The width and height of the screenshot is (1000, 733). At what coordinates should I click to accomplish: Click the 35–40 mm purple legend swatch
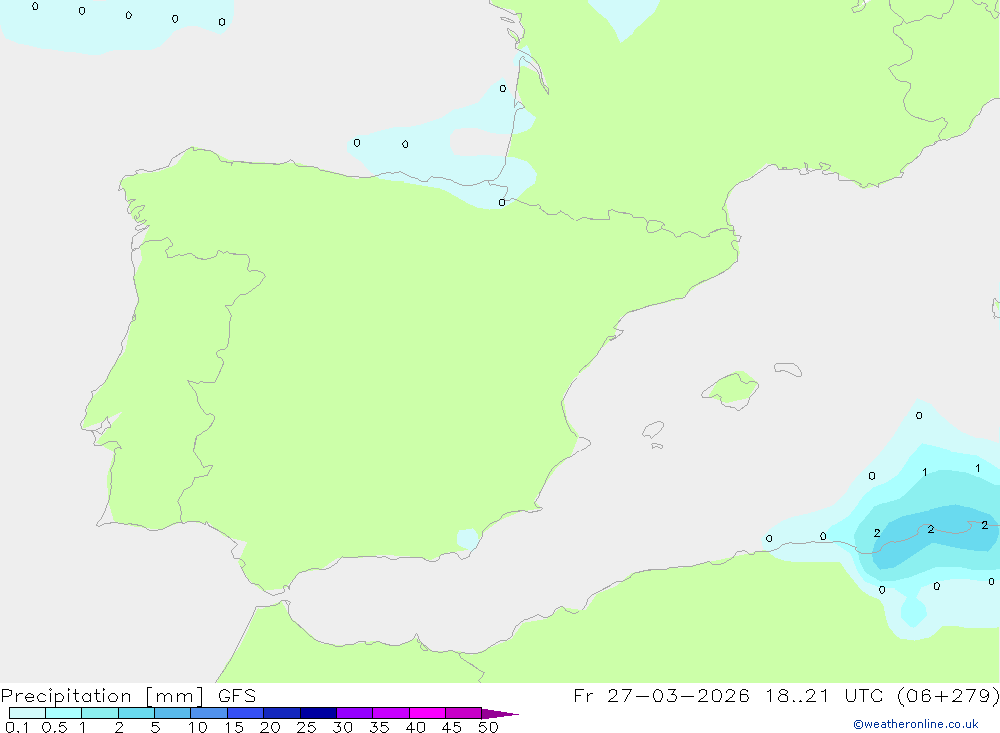pos(391,713)
